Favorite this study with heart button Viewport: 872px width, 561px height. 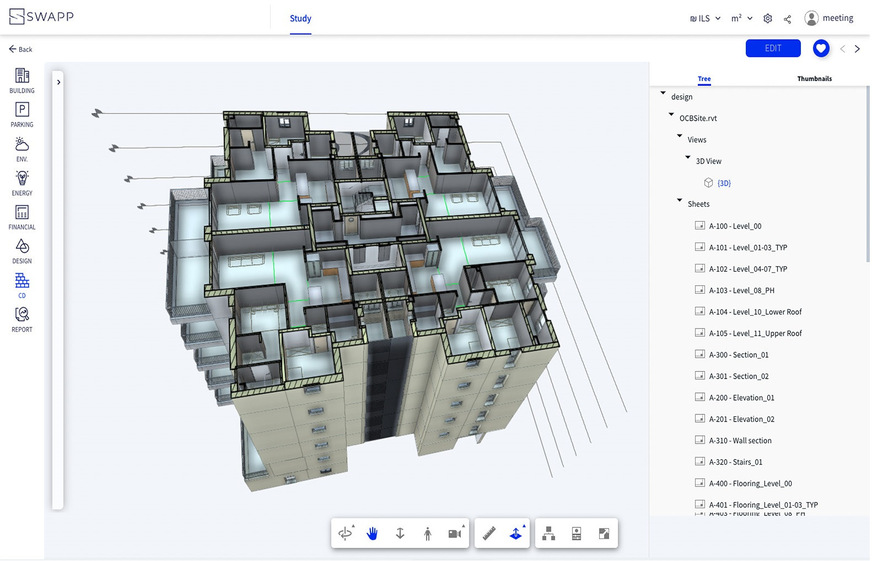(x=821, y=48)
